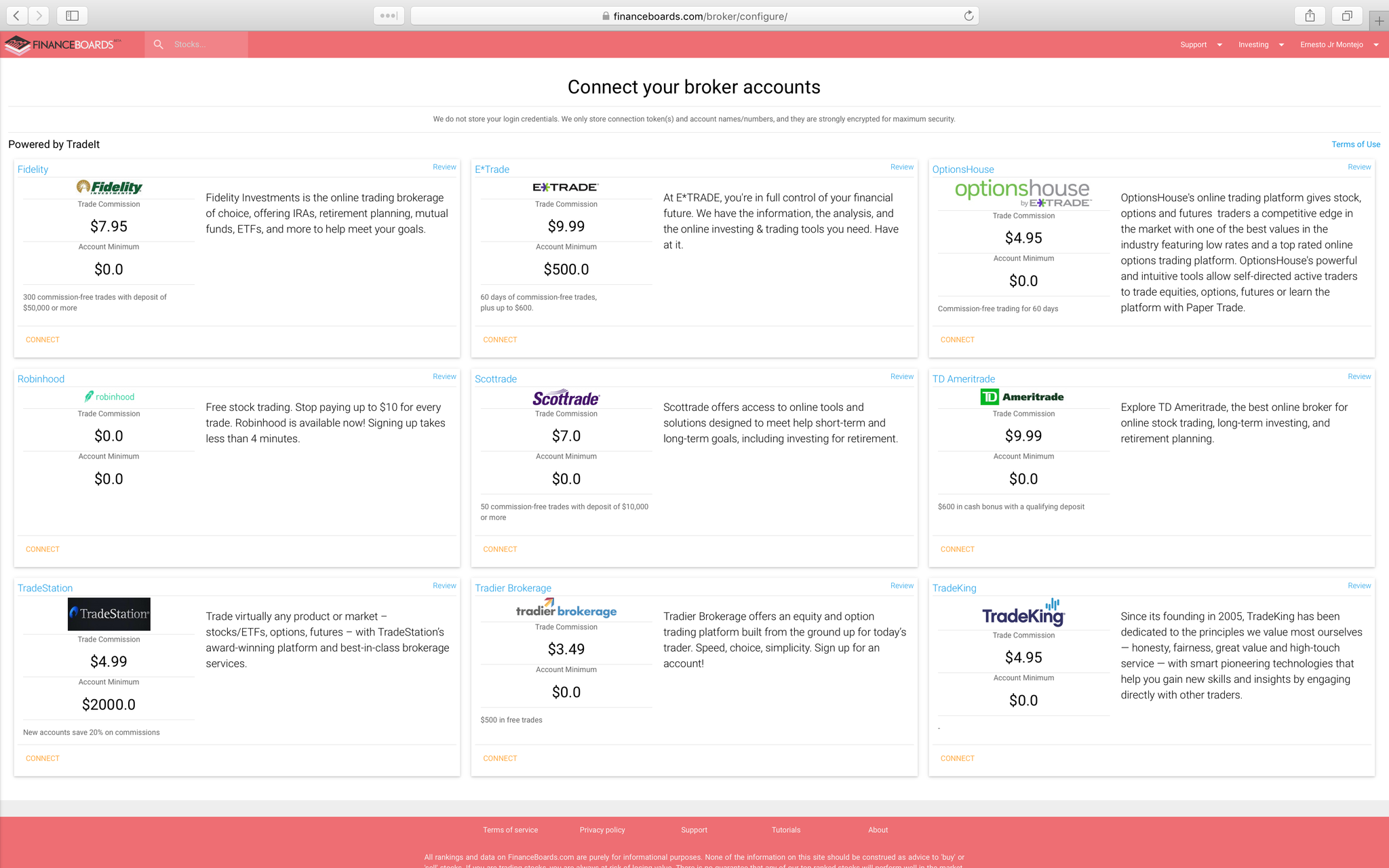Open a new tab with the plus icon

(x=1379, y=21)
